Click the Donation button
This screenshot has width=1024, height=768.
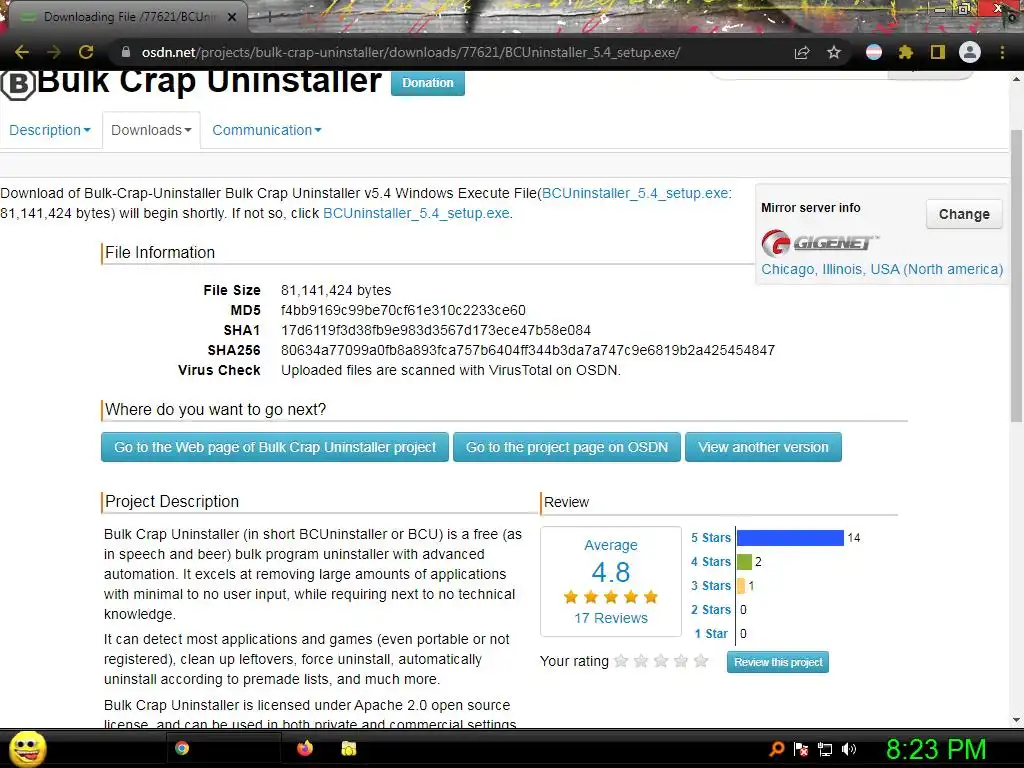[x=428, y=83]
